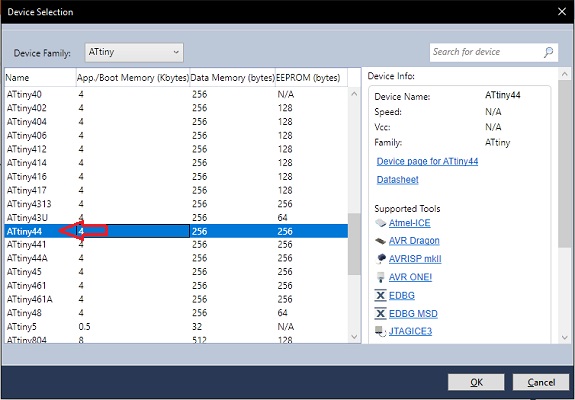Image resolution: width=575 pixels, height=400 pixels.
Task: Click the Cancel button
Action: [541, 382]
